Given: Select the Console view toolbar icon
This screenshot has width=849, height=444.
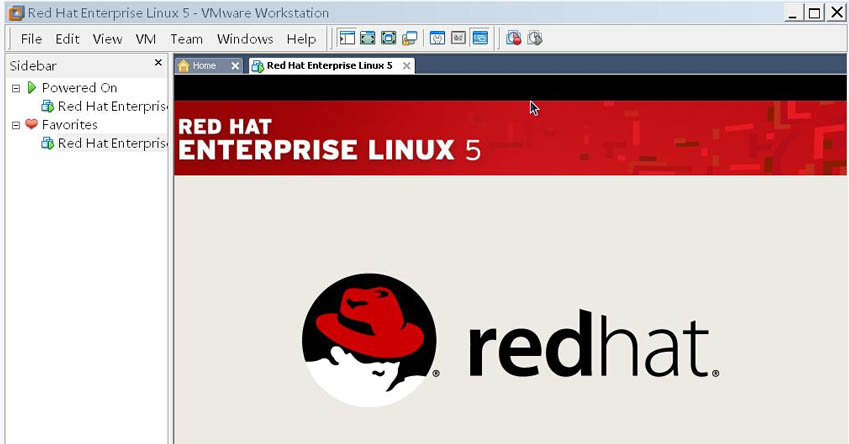Looking at the screenshot, I should [480, 38].
